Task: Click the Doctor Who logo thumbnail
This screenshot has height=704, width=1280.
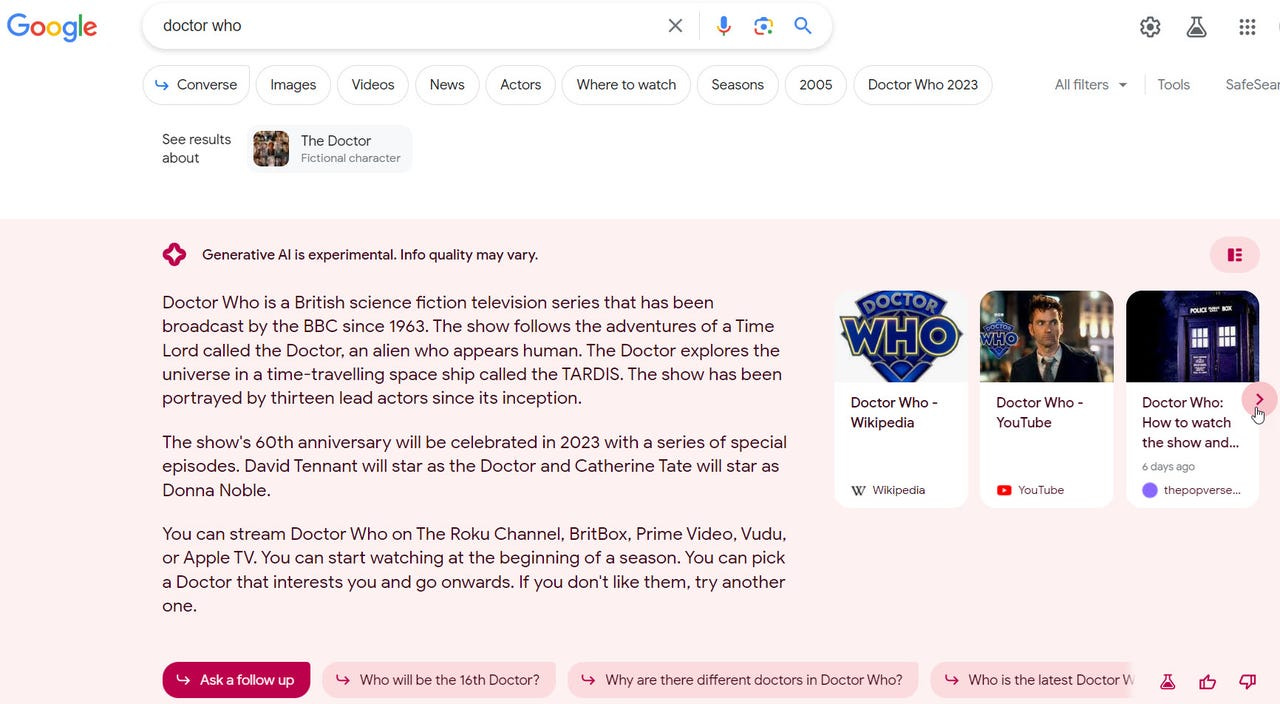Action: click(x=901, y=336)
